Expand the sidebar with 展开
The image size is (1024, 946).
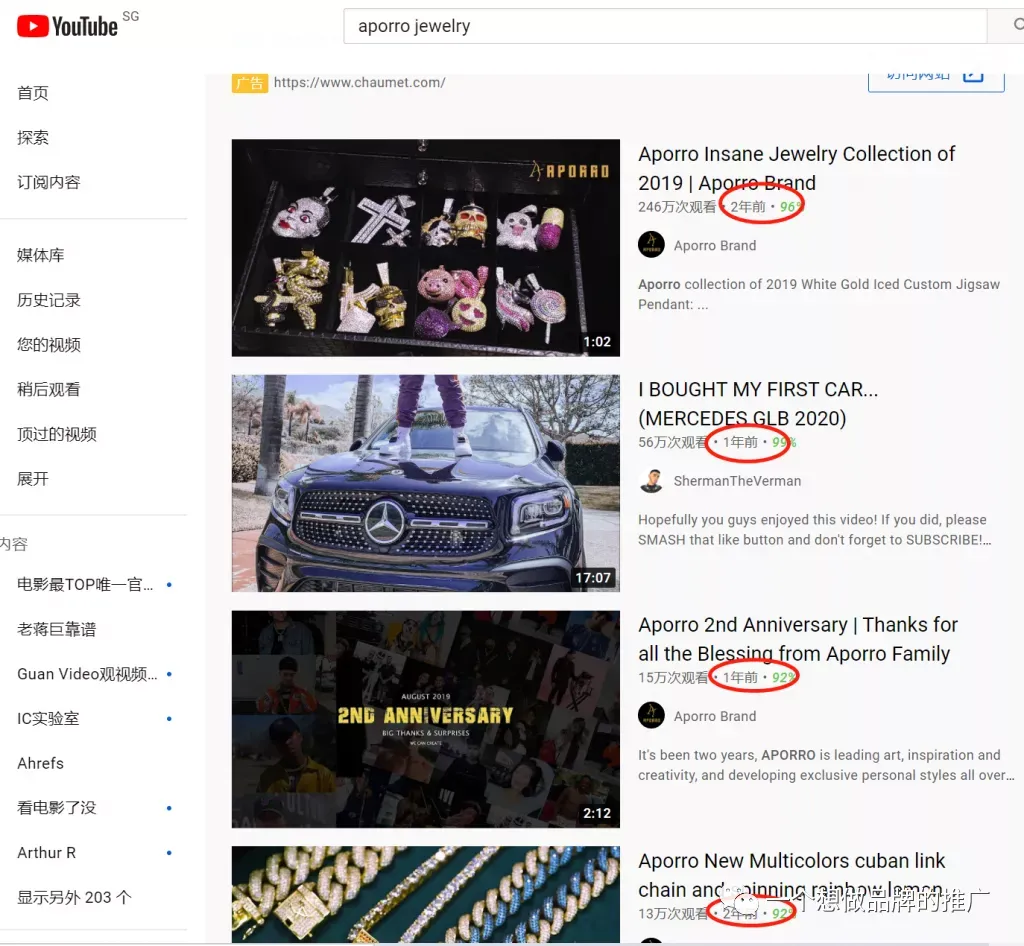[x=33, y=479]
